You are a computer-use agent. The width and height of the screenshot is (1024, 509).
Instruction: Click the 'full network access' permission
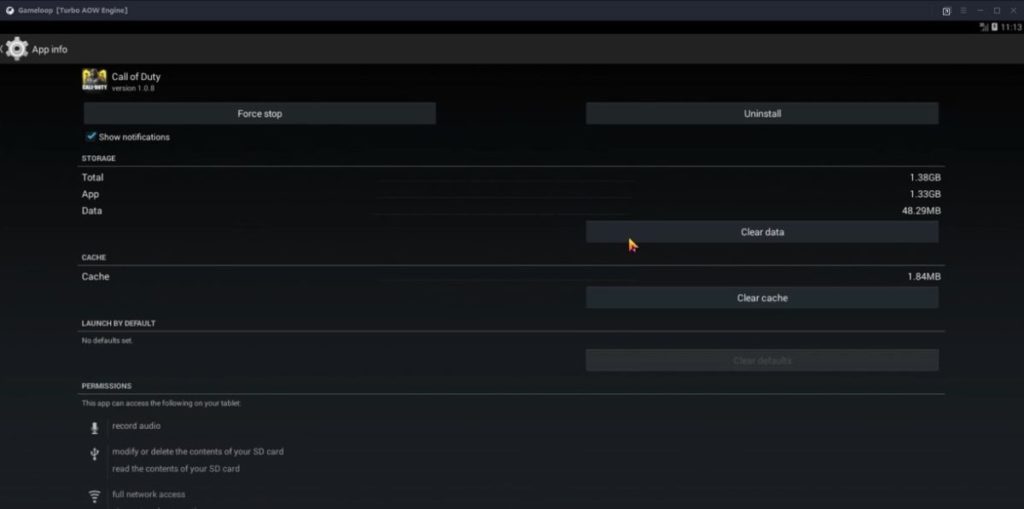coord(148,495)
